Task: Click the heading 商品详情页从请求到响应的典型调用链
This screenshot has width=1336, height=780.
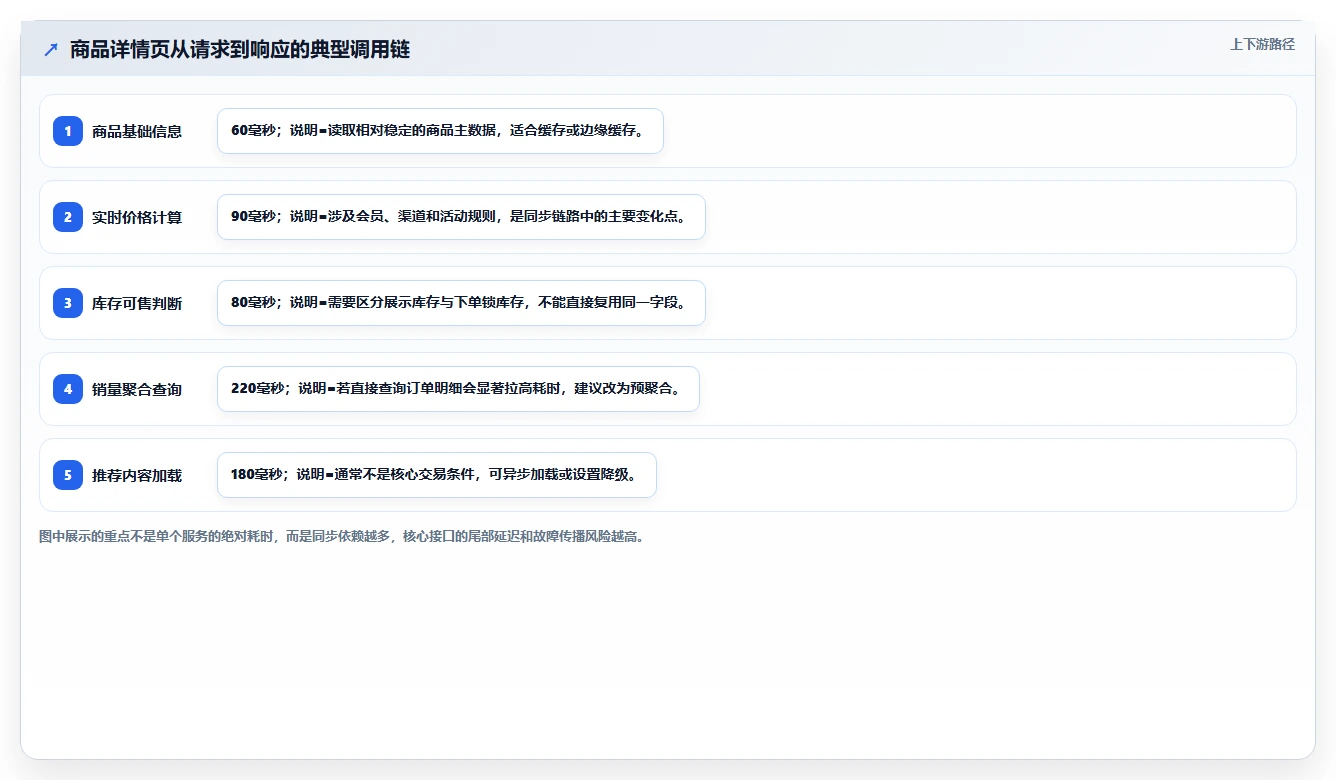Action: click(240, 49)
